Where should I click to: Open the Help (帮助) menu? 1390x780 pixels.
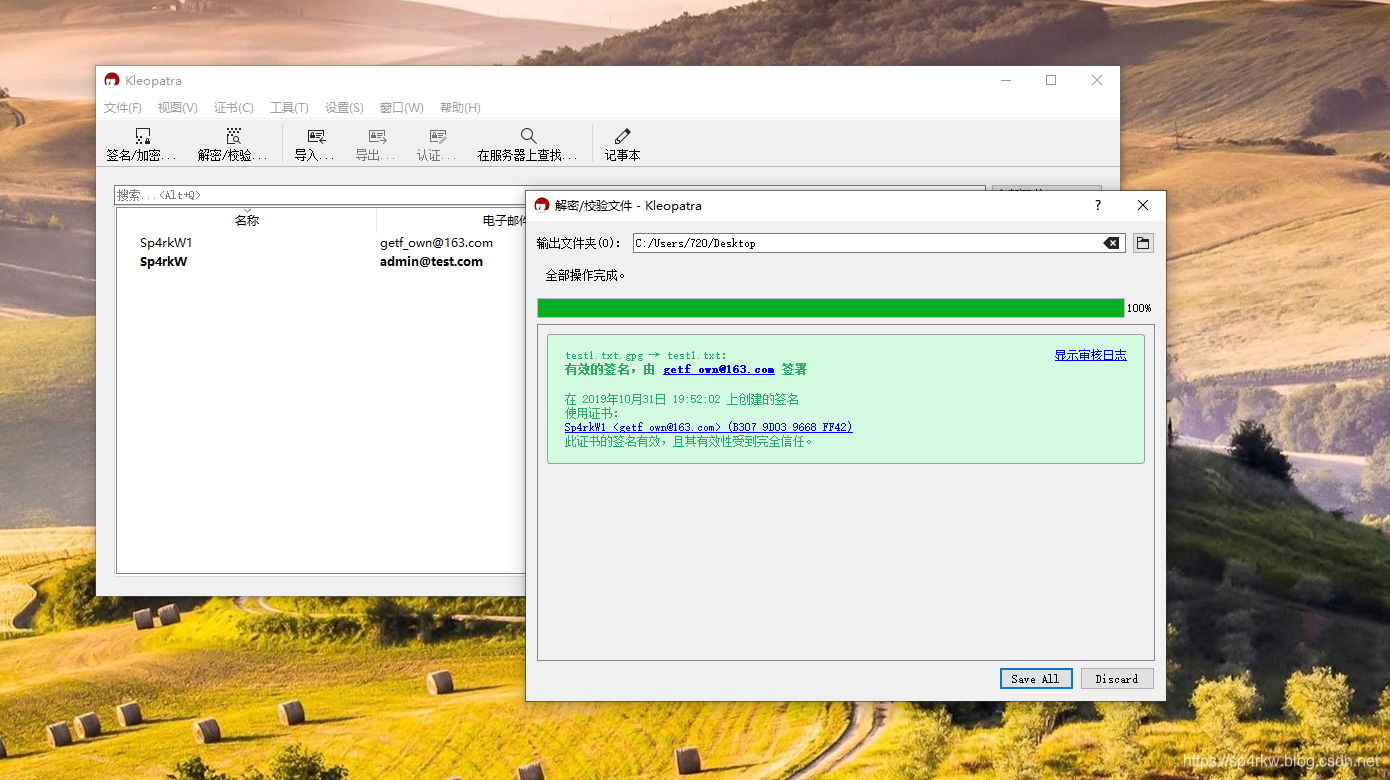pos(460,108)
